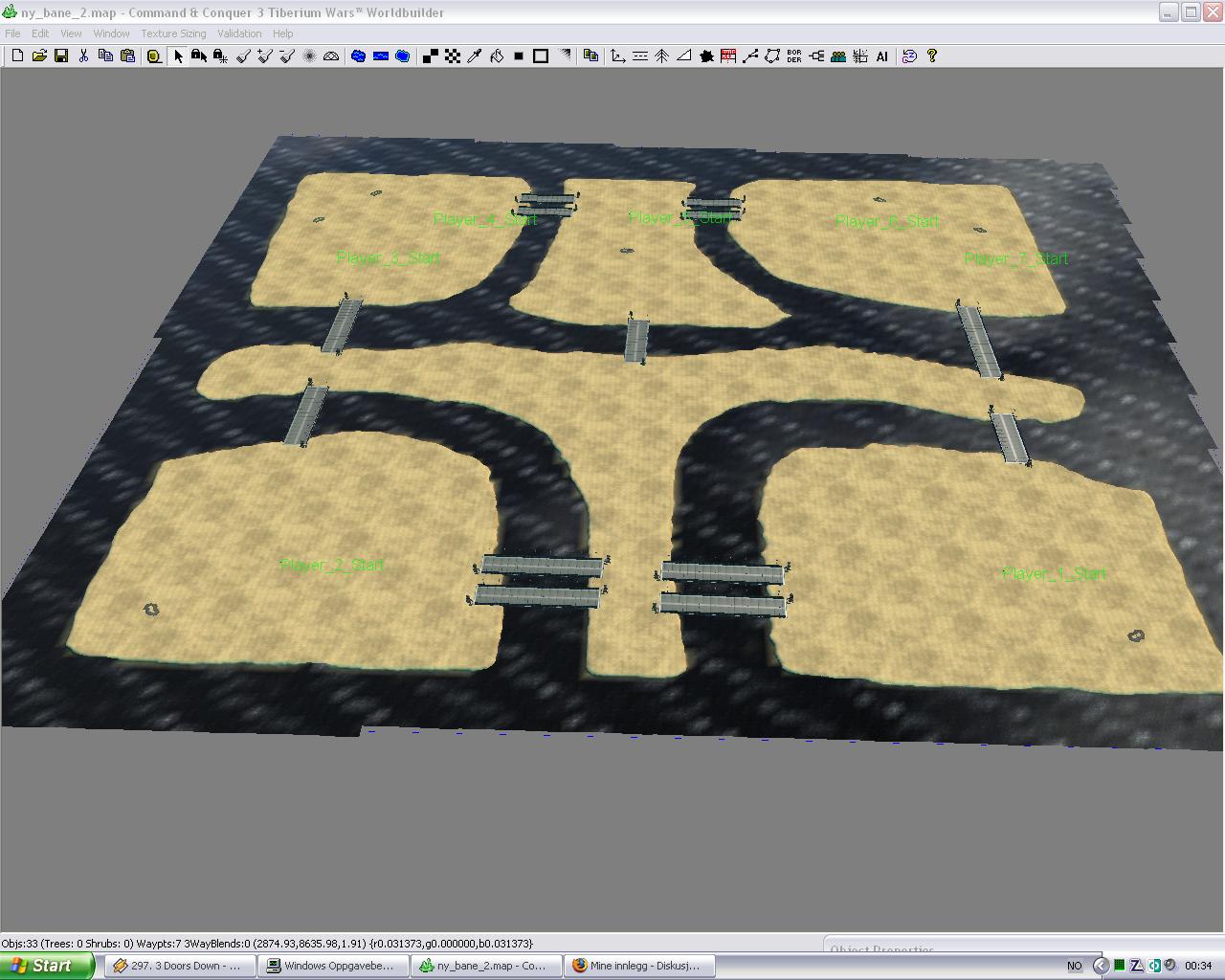Open the teams people icon

coord(838,56)
